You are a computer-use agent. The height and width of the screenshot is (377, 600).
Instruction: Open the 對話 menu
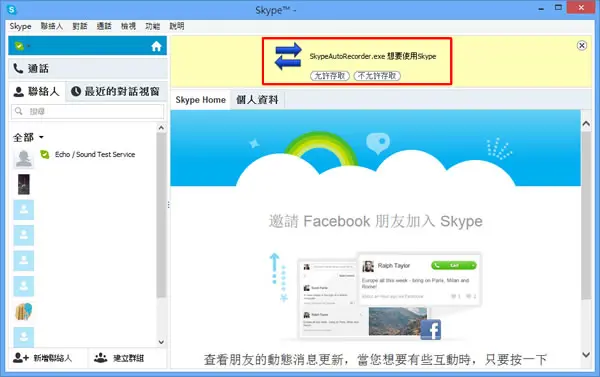click(80, 26)
